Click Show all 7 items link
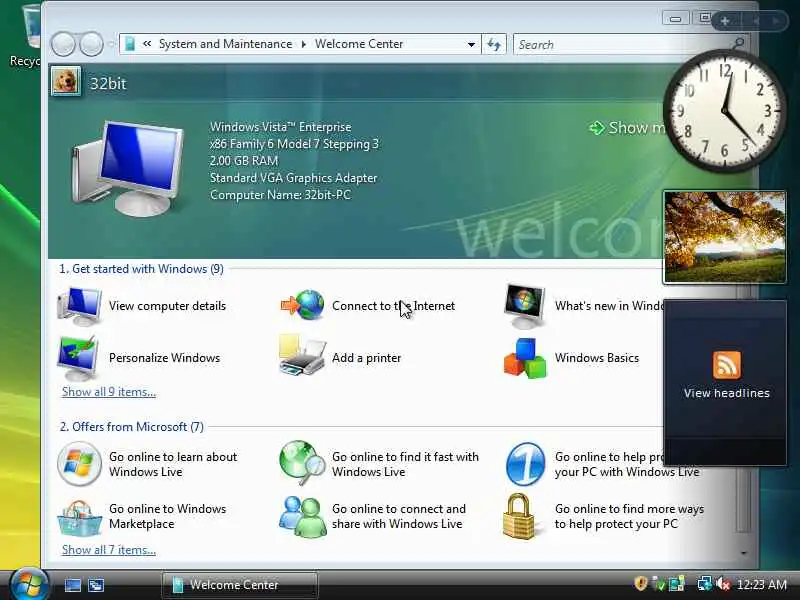This screenshot has width=800, height=600. click(x=109, y=549)
